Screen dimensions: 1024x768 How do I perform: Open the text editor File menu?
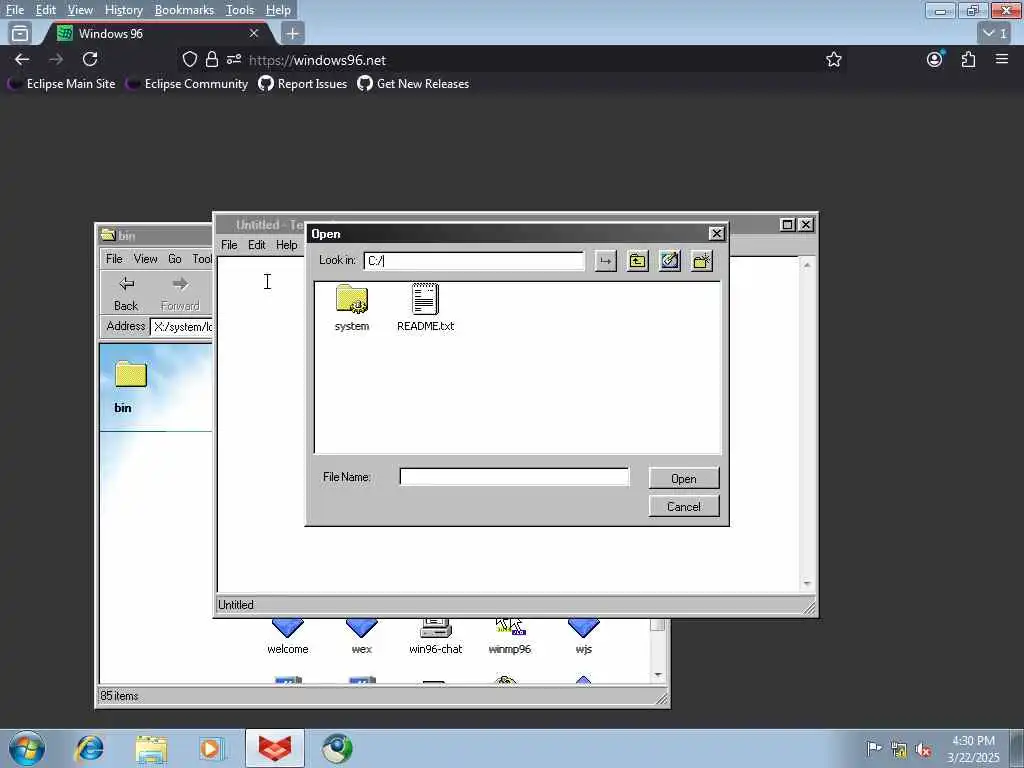229,245
